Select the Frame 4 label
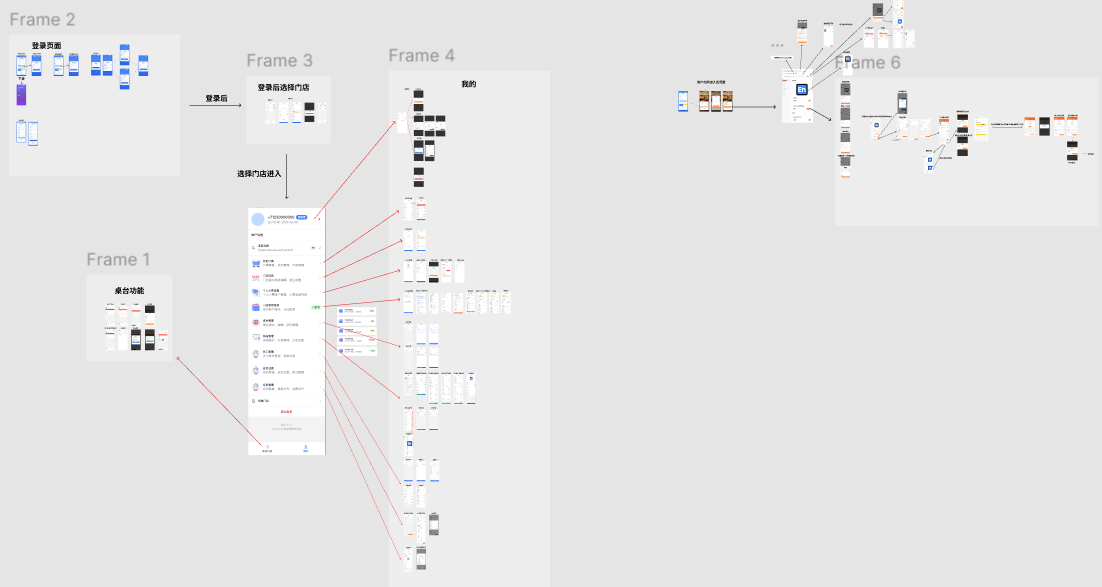1102x587 pixels. click(422, 56)
